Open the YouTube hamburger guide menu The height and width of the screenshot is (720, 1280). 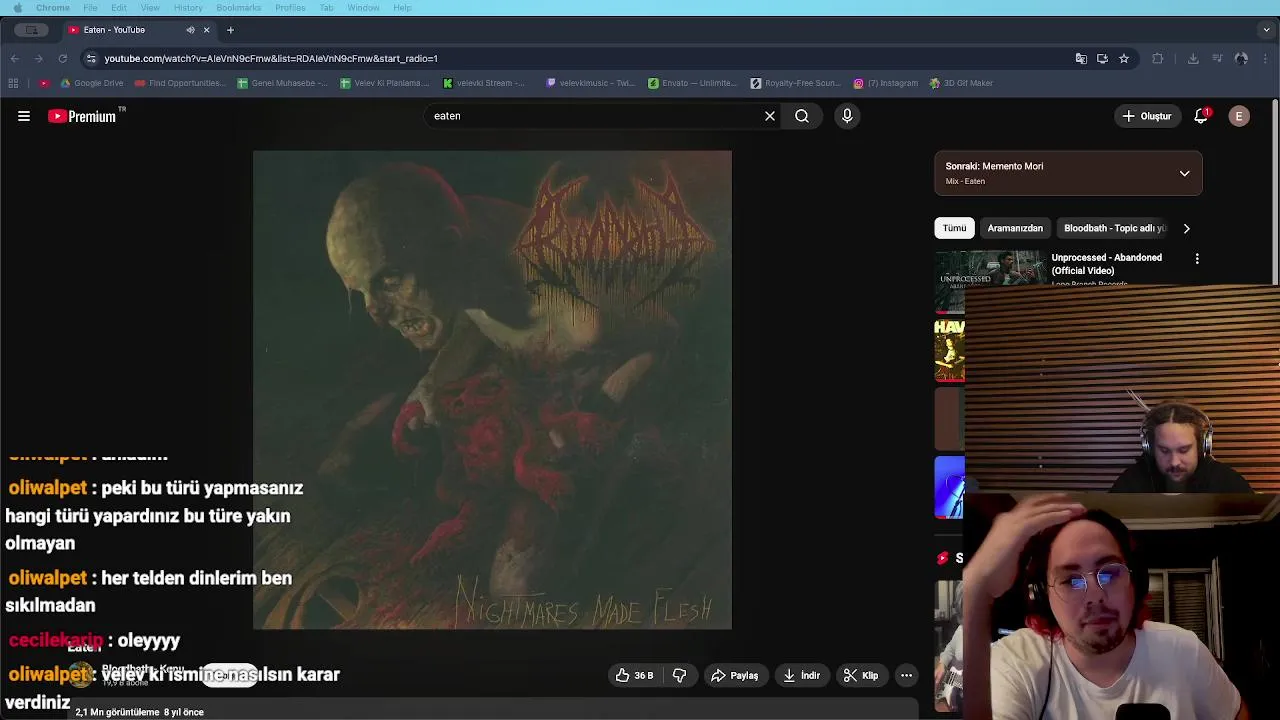click(x=24, y=116)
